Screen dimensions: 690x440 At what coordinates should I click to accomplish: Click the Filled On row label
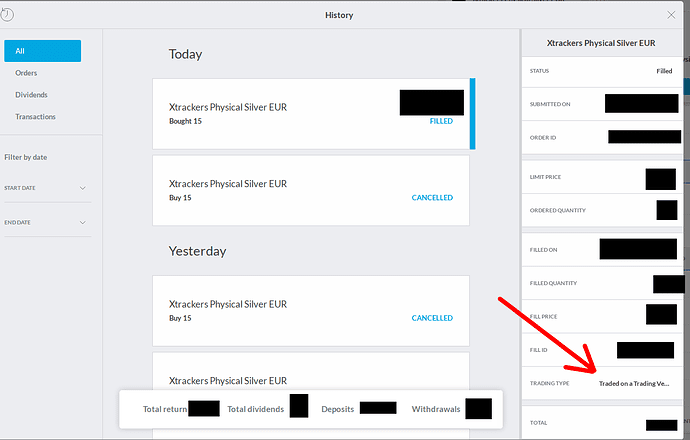click(x=543, y=250)
